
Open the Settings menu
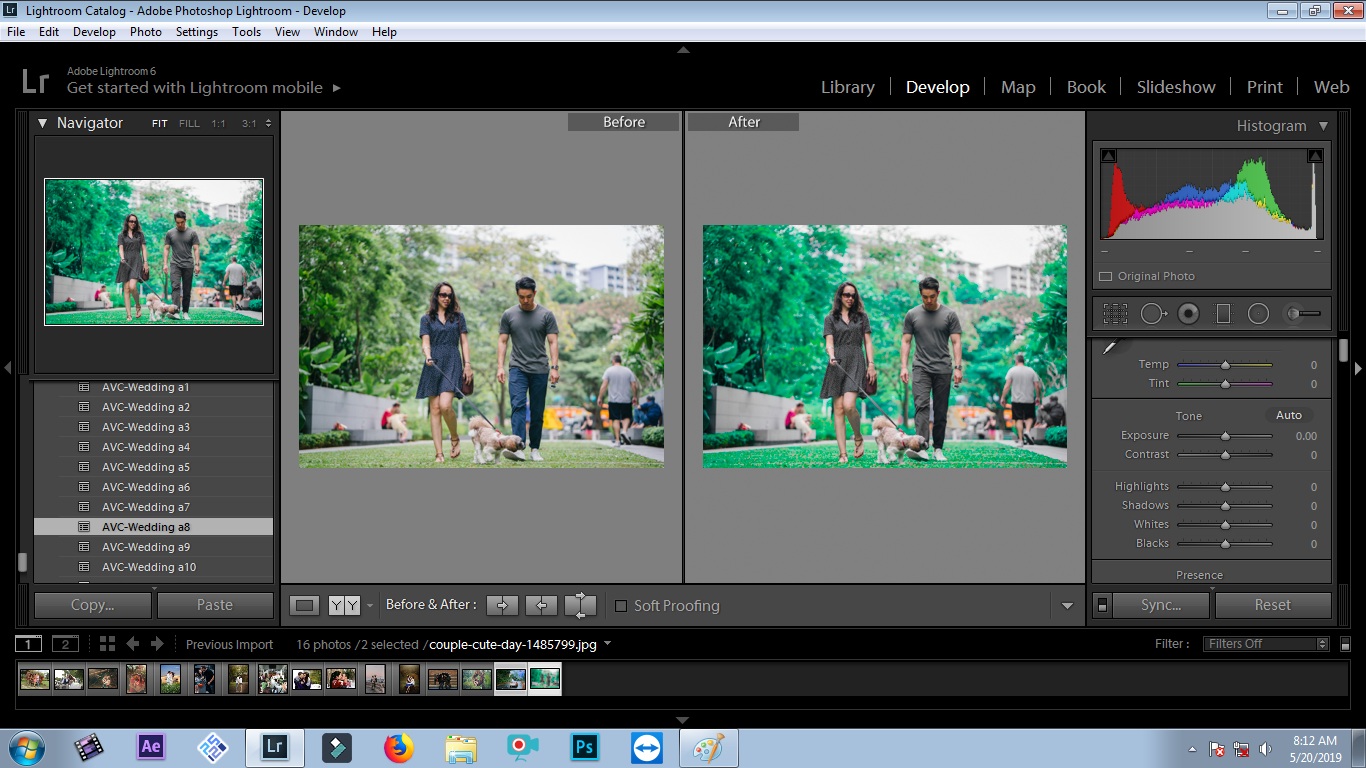(197, 32)
